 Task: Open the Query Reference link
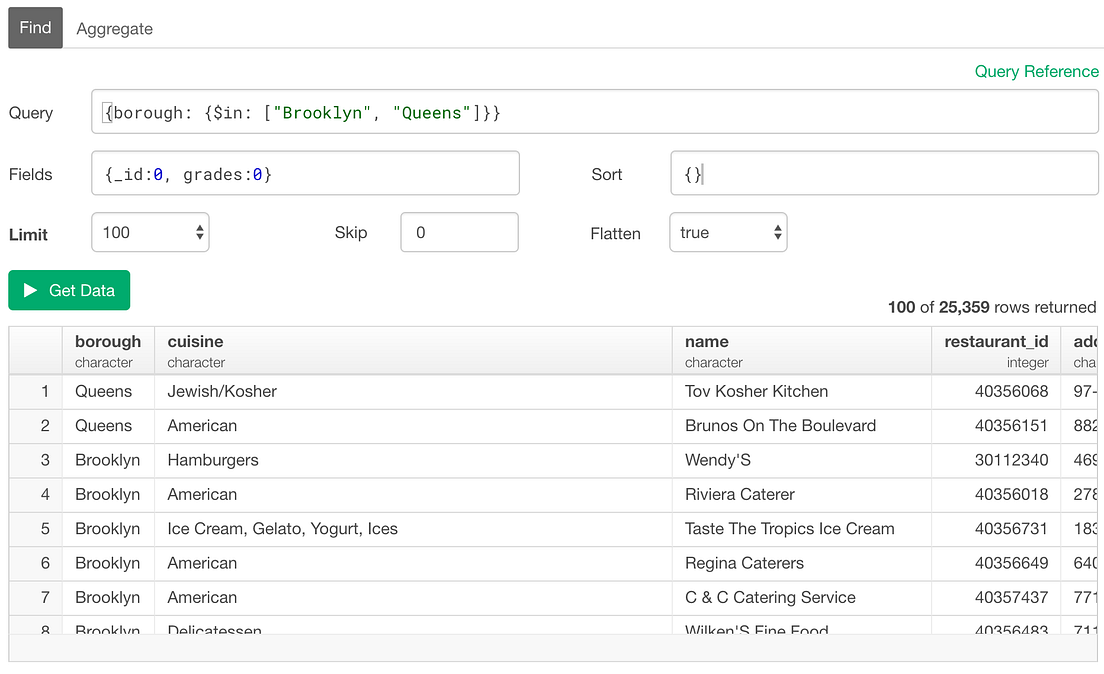click(1037, 71)
